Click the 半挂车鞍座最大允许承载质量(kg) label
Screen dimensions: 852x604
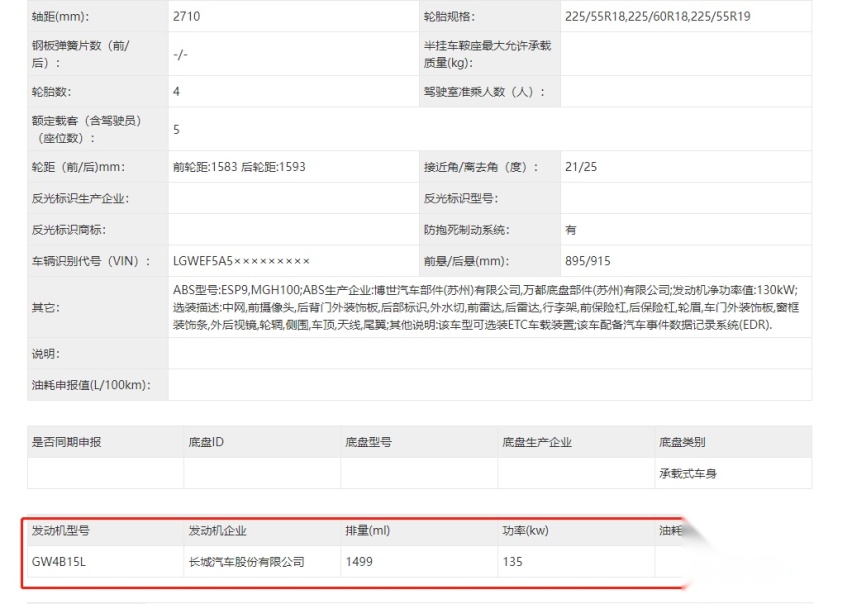click(x=487, y=54)
